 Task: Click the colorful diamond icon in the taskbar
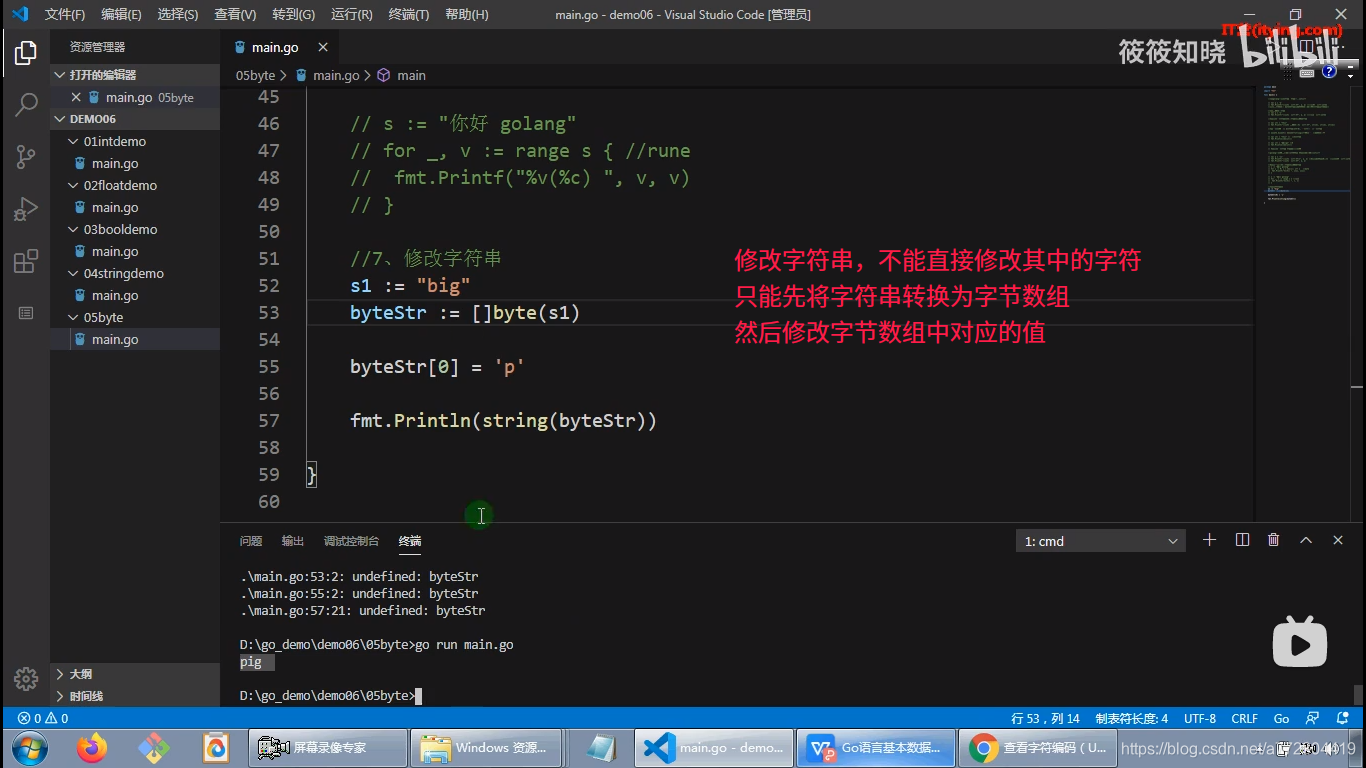point(153,747)
